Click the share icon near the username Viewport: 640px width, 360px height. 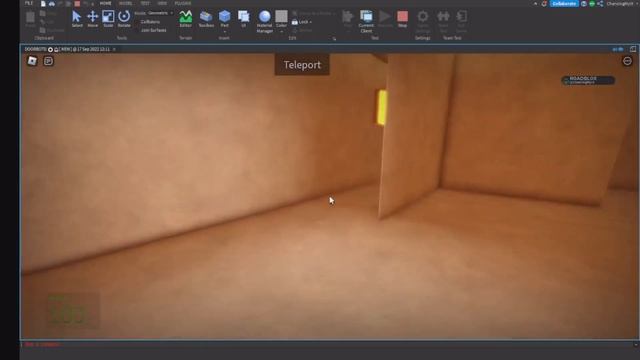tap(600, 4)
